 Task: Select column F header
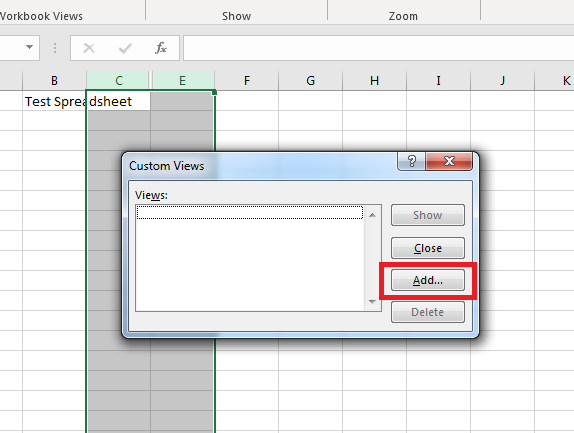pos(247,81)
